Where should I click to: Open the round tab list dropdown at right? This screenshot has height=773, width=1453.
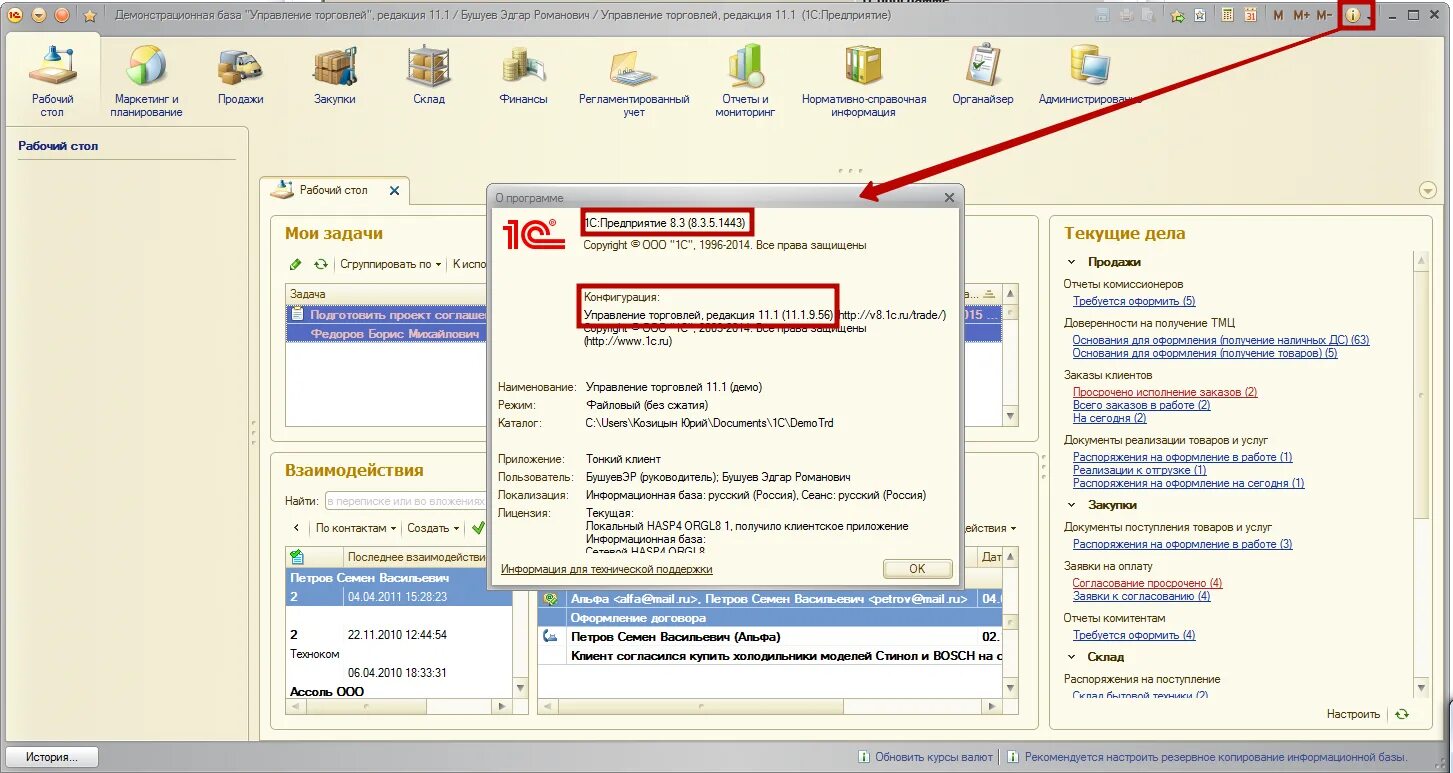click(x=1427, y=190)
